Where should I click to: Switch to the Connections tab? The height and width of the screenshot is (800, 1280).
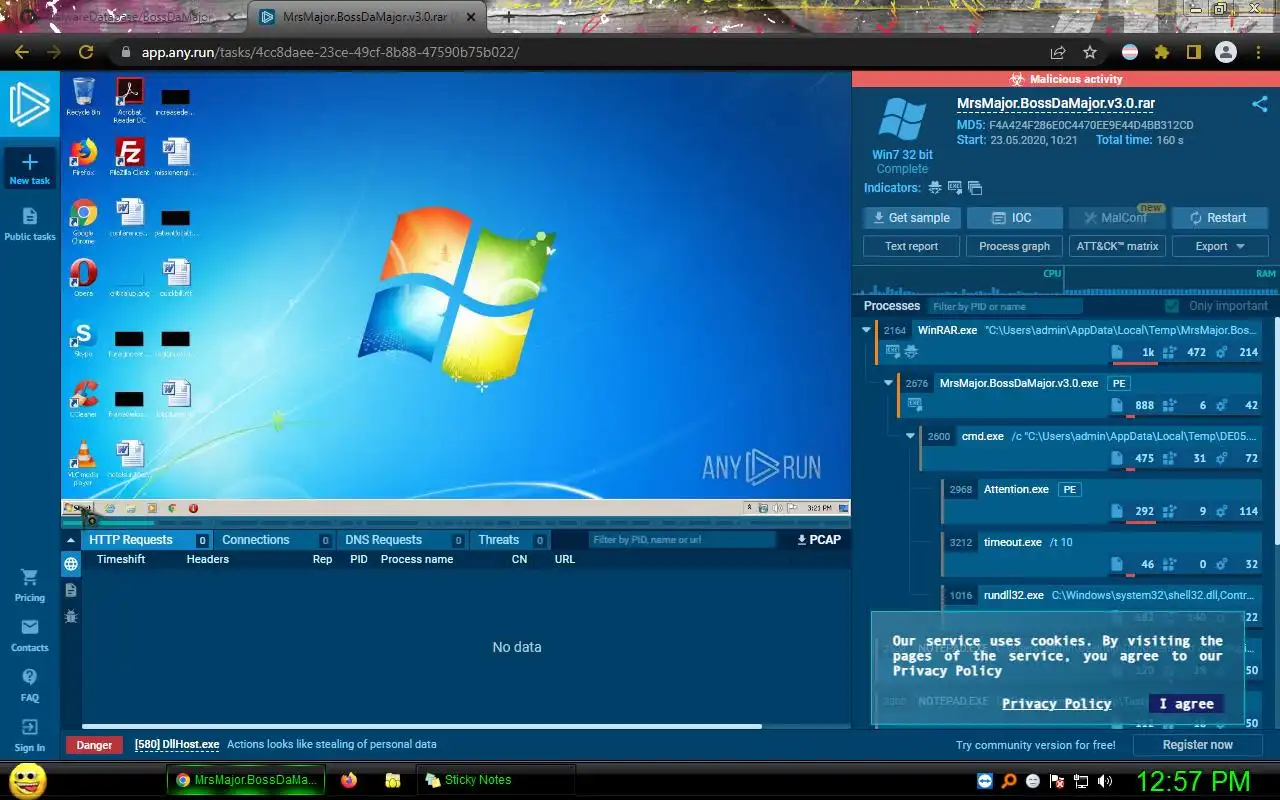[275, 540]
